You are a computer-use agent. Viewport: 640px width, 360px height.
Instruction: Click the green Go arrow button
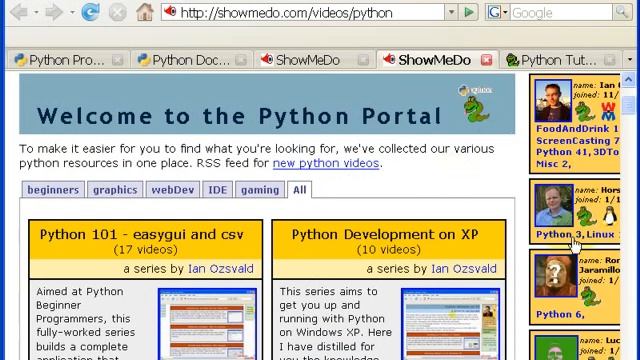click(469, 12)
